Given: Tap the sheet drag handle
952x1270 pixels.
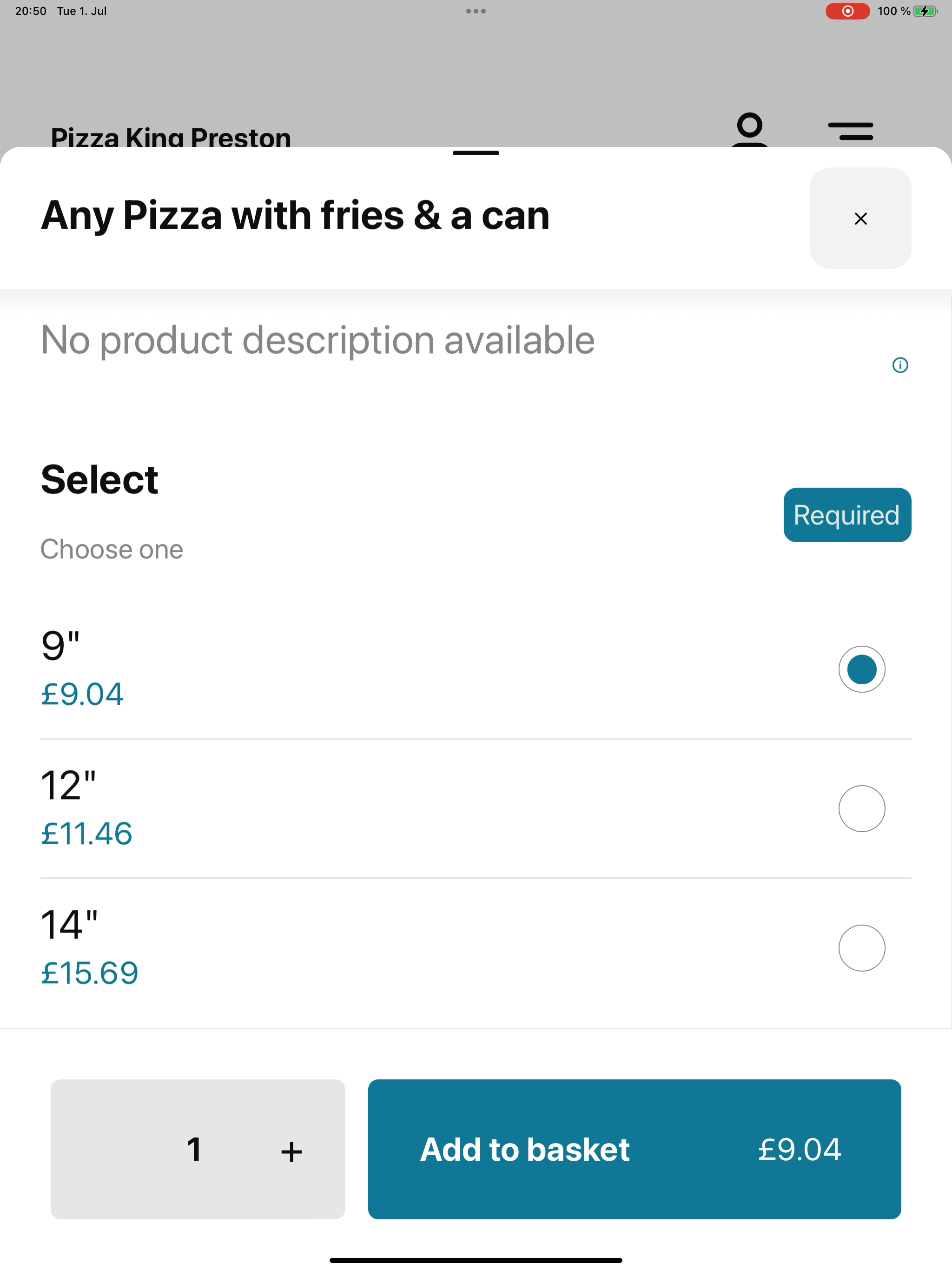Looking at the screenshot, I should (x=476, y=153).
